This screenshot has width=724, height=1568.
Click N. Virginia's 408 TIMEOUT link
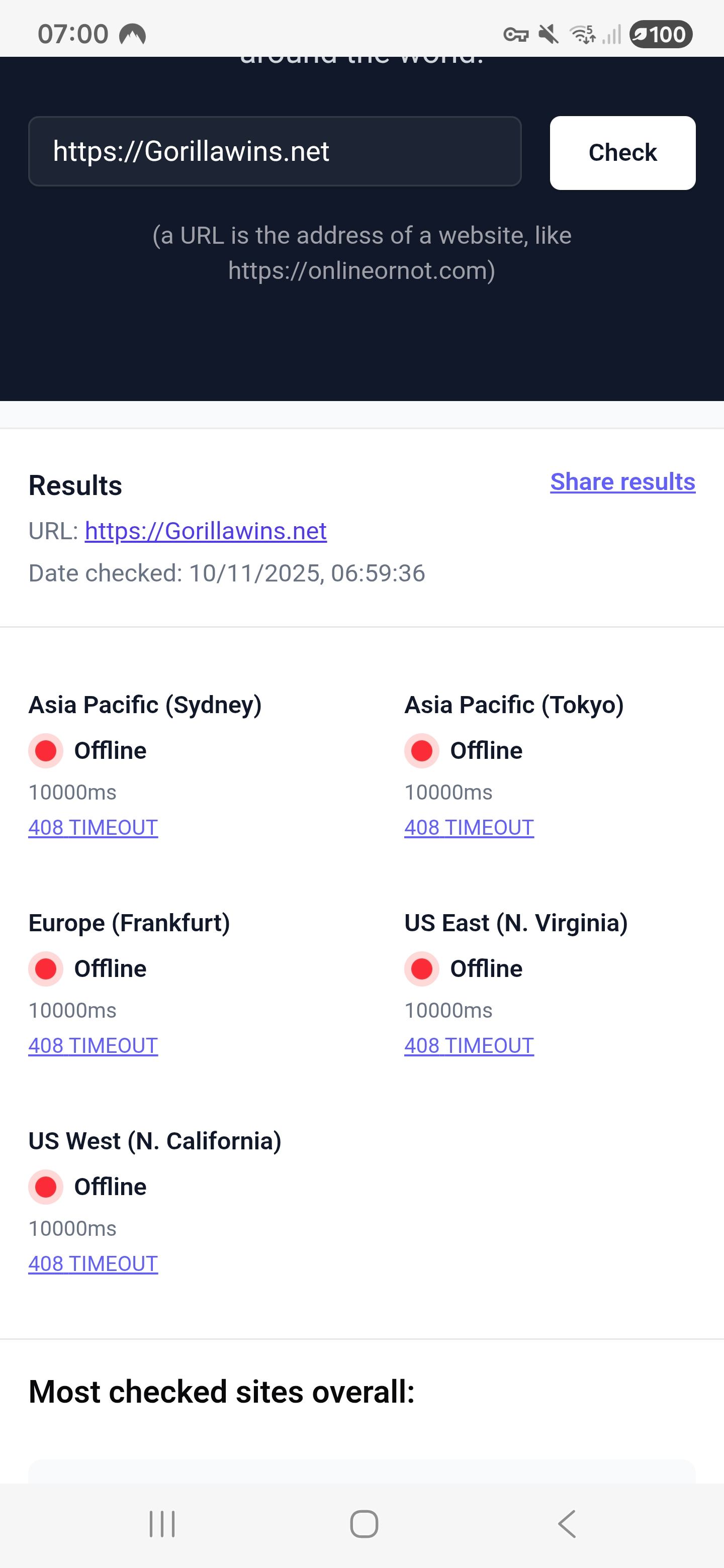click(469, 1045)
